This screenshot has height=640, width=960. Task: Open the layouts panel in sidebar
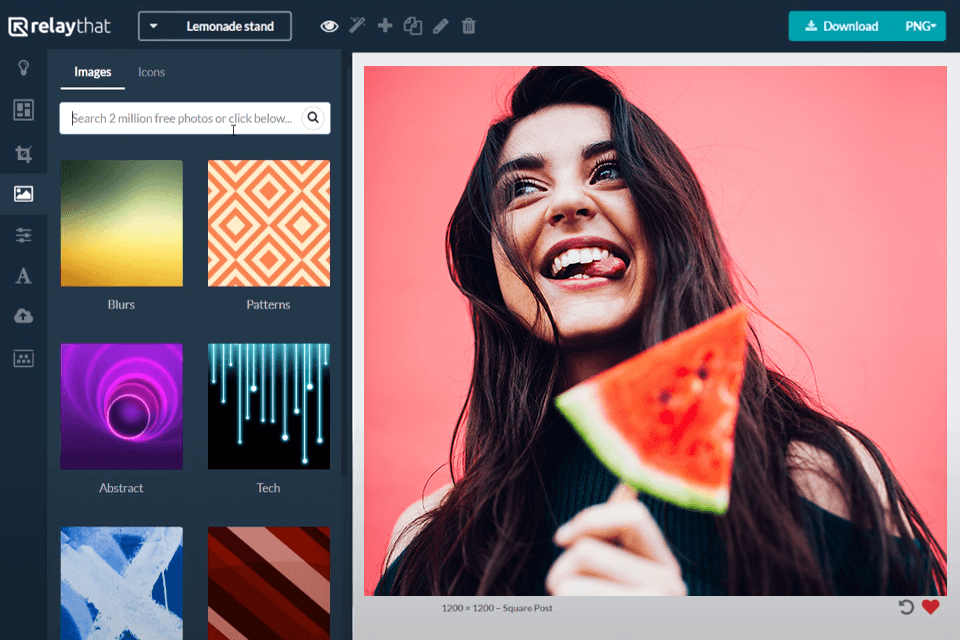click(23, 110)
